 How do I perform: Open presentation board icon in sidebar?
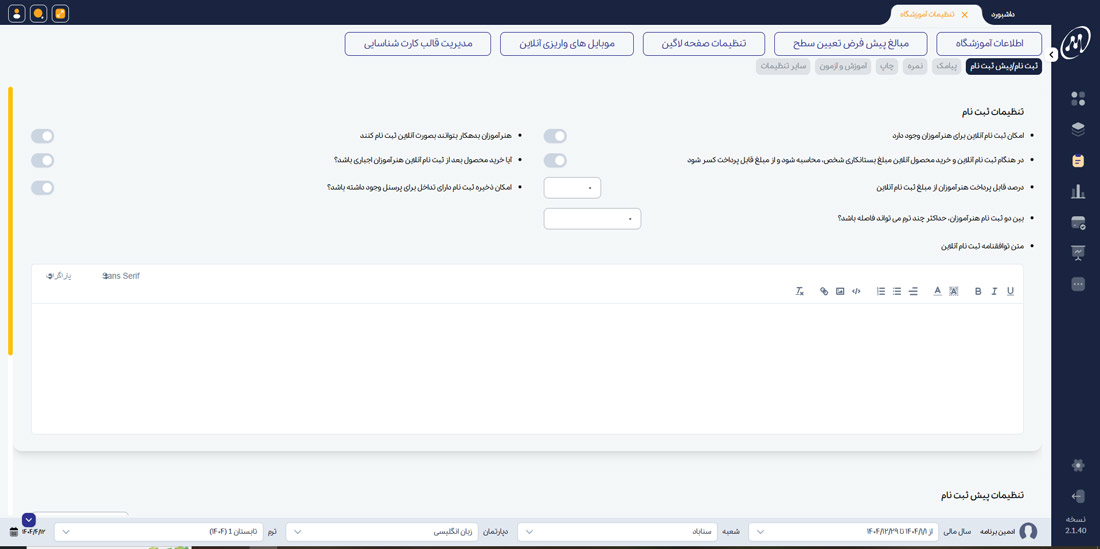(1078, 253)
